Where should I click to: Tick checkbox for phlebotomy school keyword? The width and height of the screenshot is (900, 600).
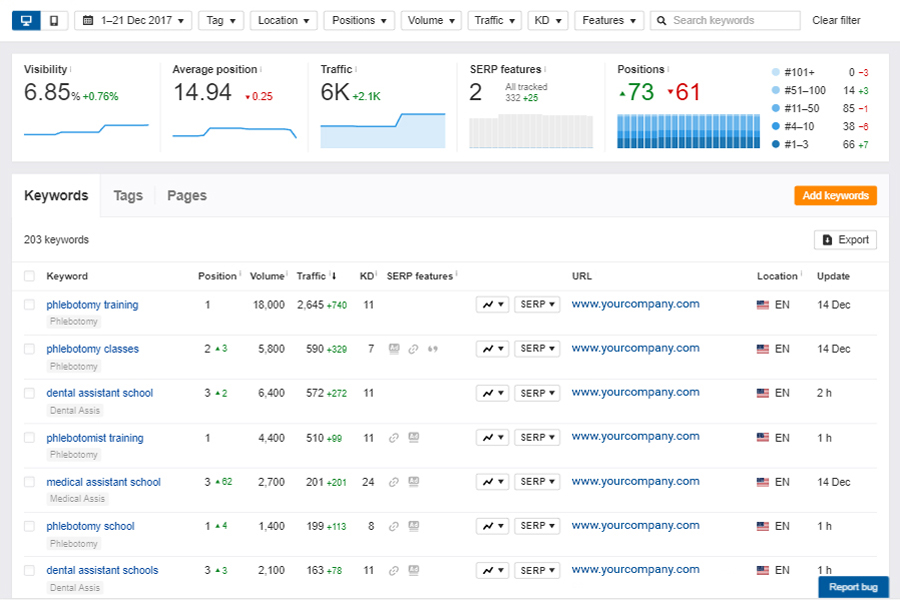(x=29, y=526)
